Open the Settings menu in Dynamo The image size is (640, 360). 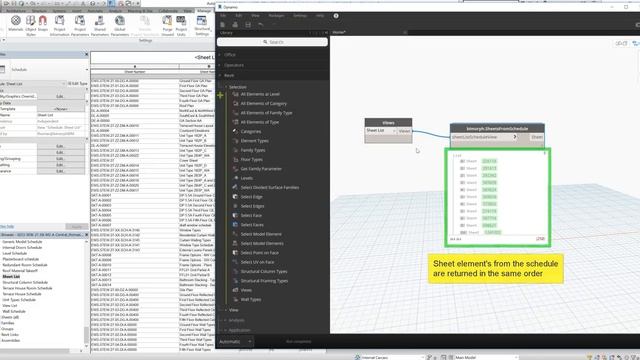tap(300, 16)
